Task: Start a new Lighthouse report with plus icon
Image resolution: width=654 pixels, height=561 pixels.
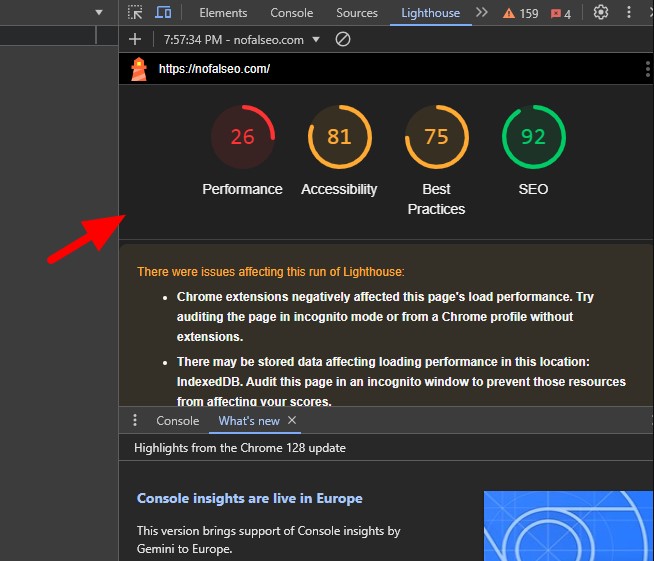Action: [x=135, y=39]
